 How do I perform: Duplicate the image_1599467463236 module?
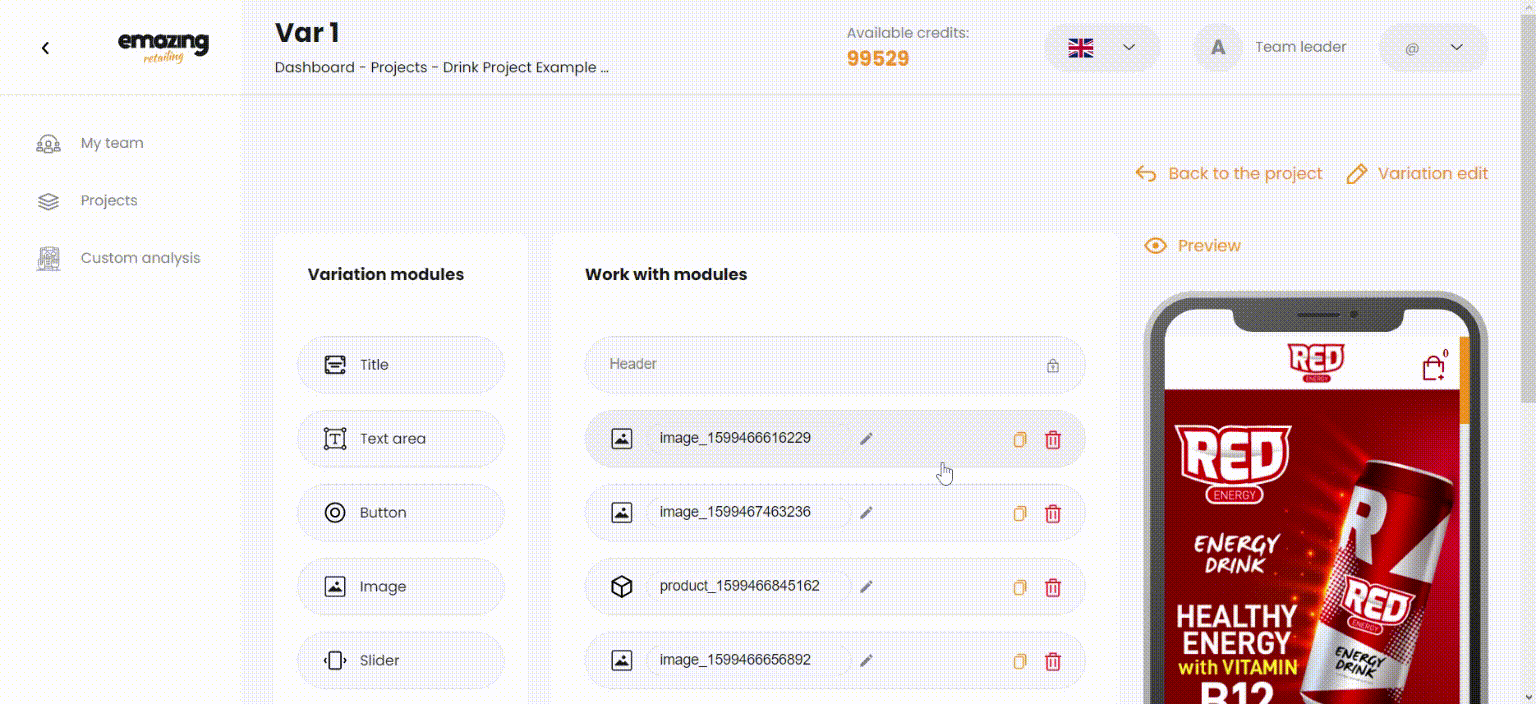tap(1020, 513)
